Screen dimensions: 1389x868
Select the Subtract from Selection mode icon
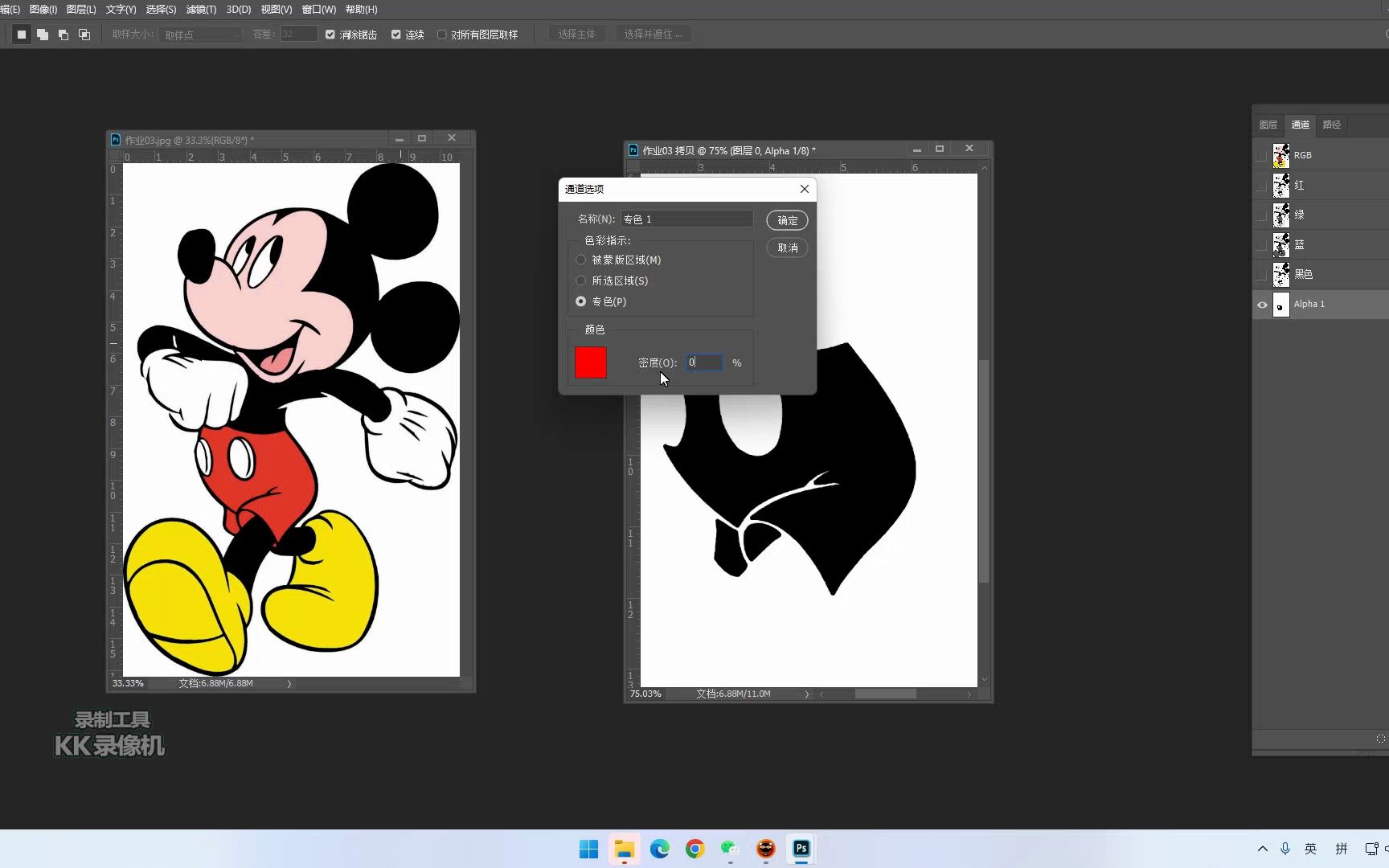(x=64, y=35)
